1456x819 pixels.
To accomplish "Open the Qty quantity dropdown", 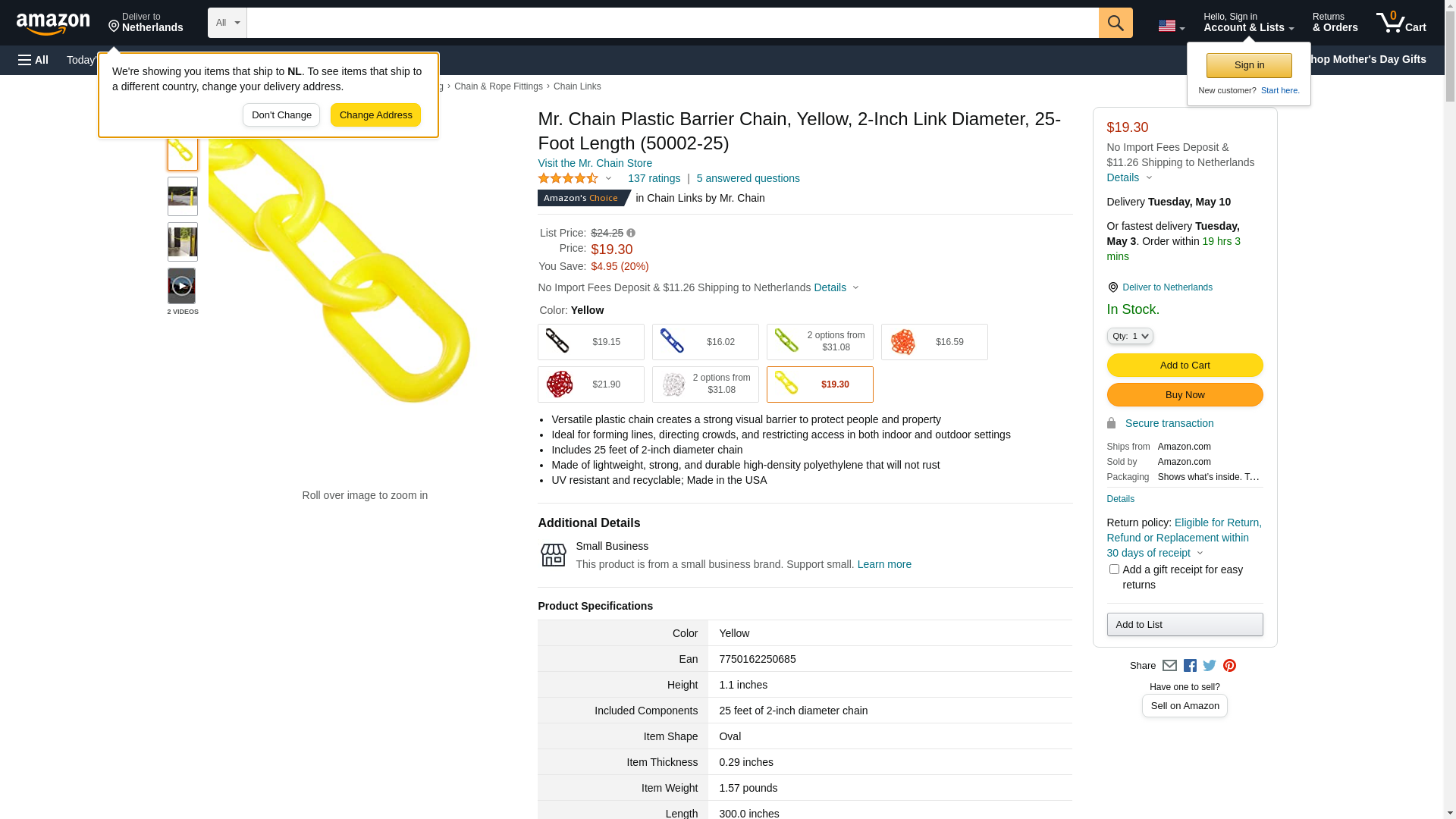I will pyautogui.click(x=1129, y=336).
